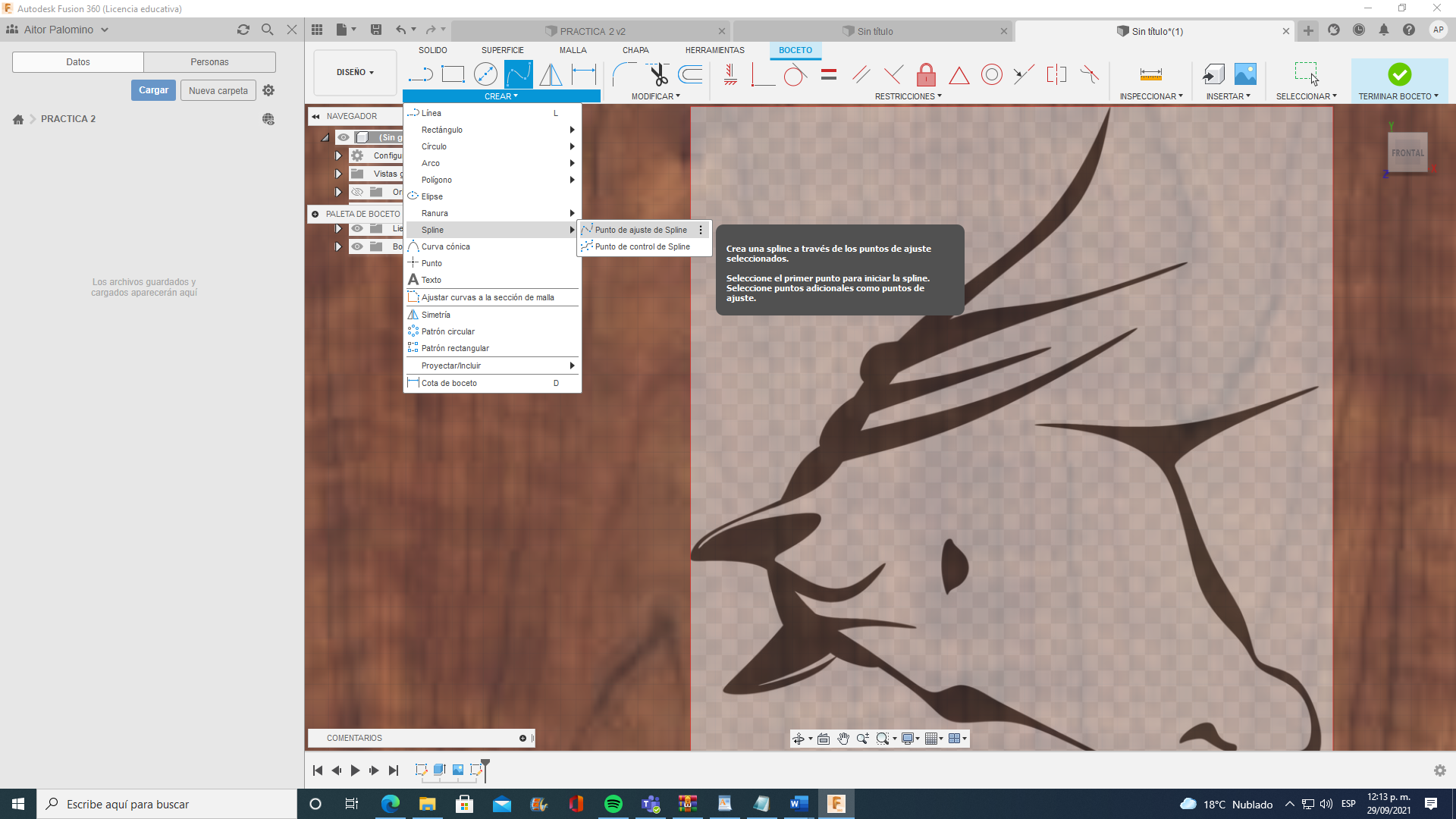The height and width of the screenshot is (819, 1456).
Task: Choose Elipse from the Crear menu
Action: coord(492,196)
